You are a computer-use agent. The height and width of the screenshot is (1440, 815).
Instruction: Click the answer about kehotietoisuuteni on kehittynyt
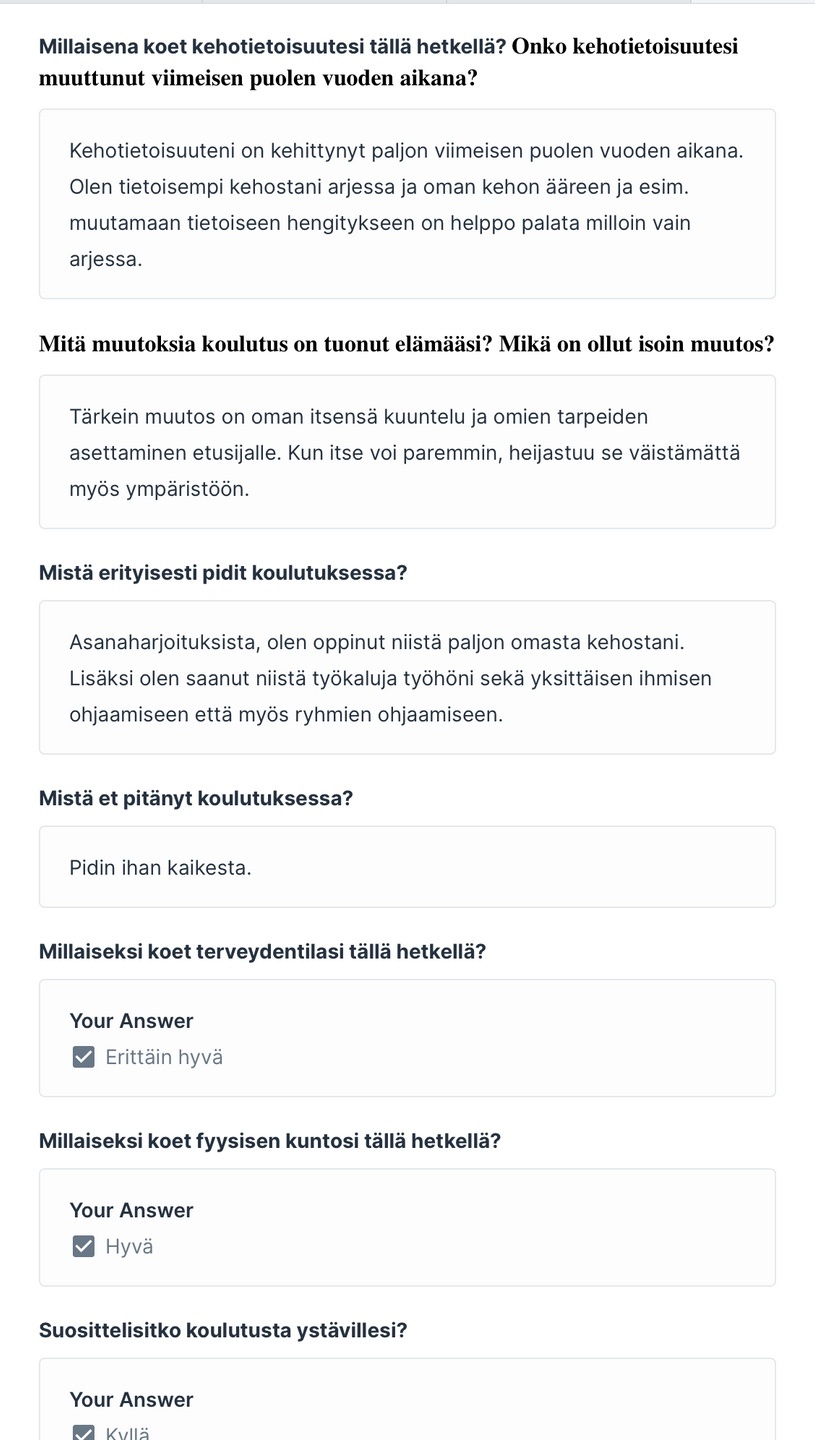(407, 204)
